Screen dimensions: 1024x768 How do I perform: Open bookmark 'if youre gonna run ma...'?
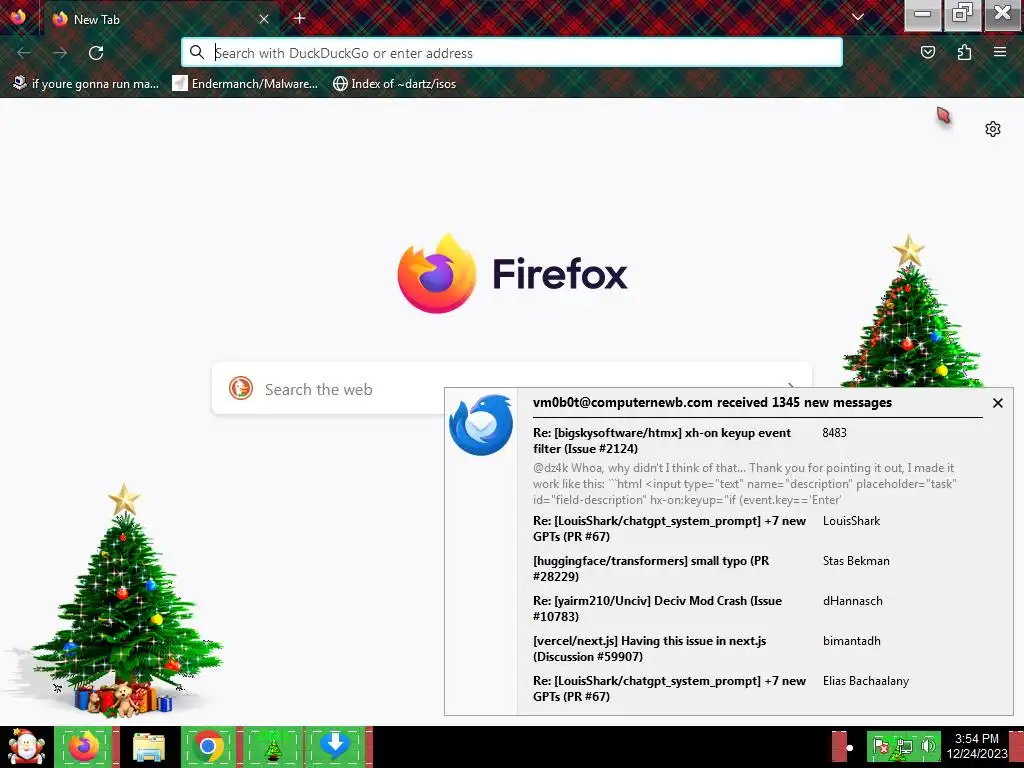pos(86,84)
